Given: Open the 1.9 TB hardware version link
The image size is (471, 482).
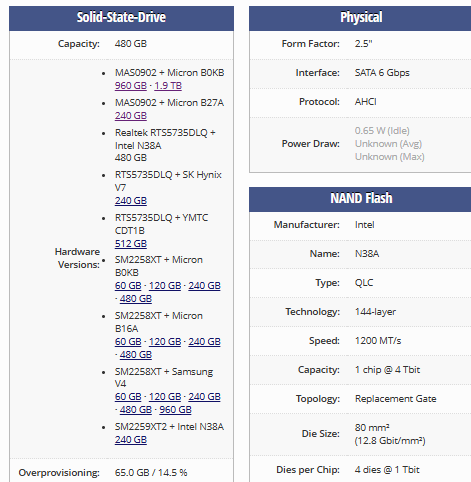Looking at the screenshot, I should point(168,86).
